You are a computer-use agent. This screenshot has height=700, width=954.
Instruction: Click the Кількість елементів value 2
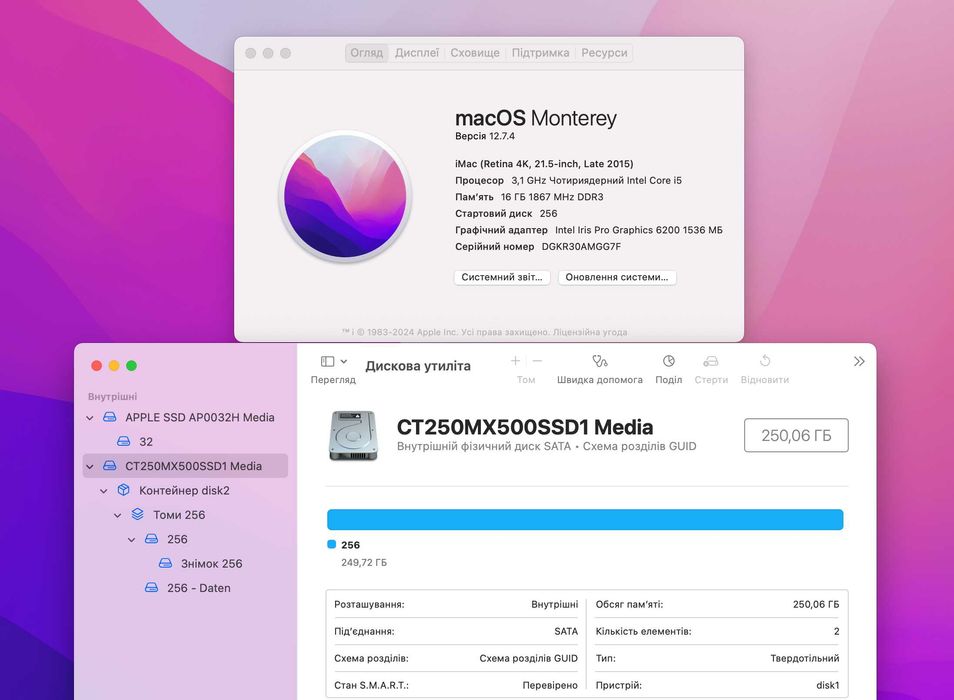837,631
